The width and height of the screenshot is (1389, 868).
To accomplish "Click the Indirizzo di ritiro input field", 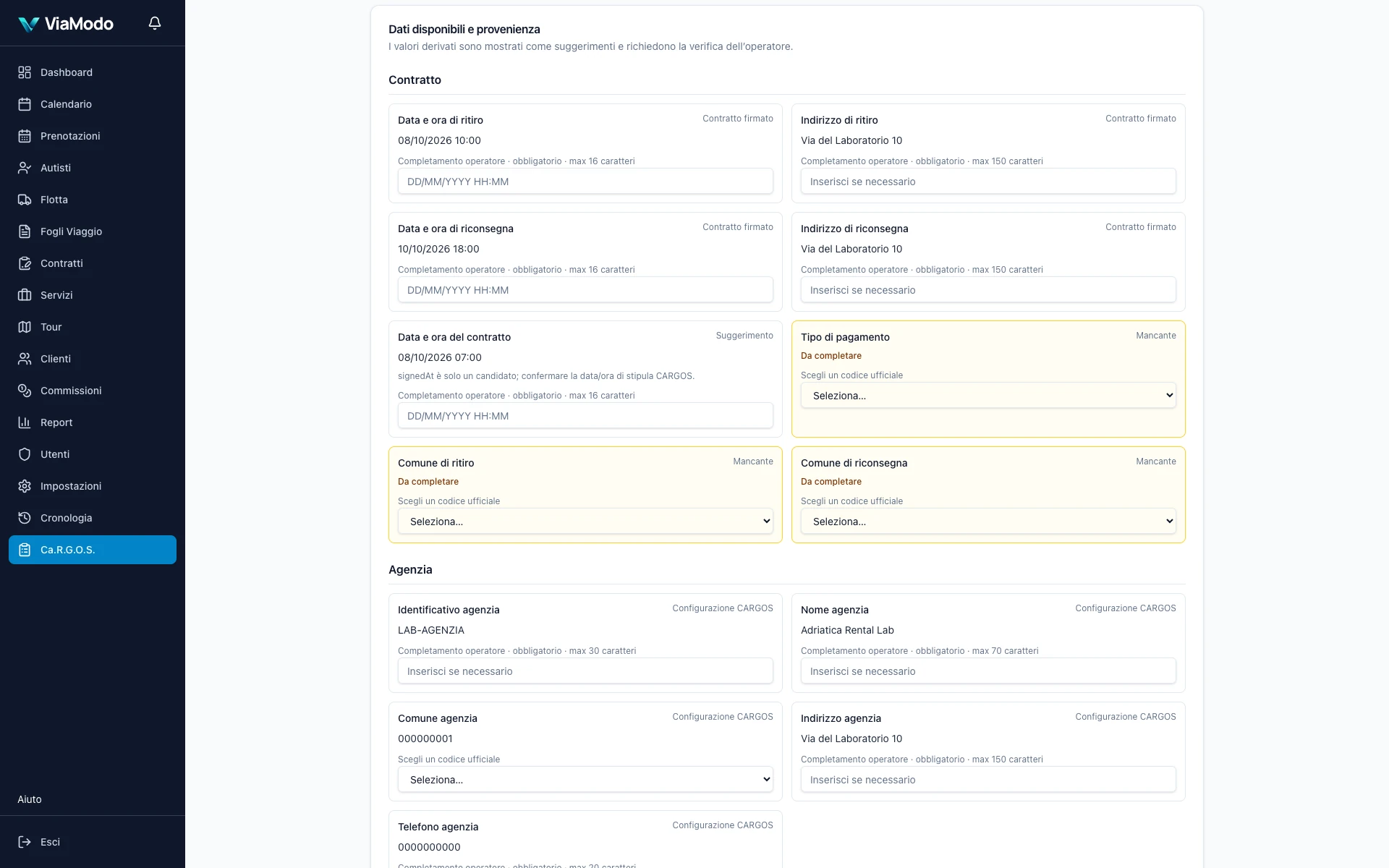I will coord(988,182).
